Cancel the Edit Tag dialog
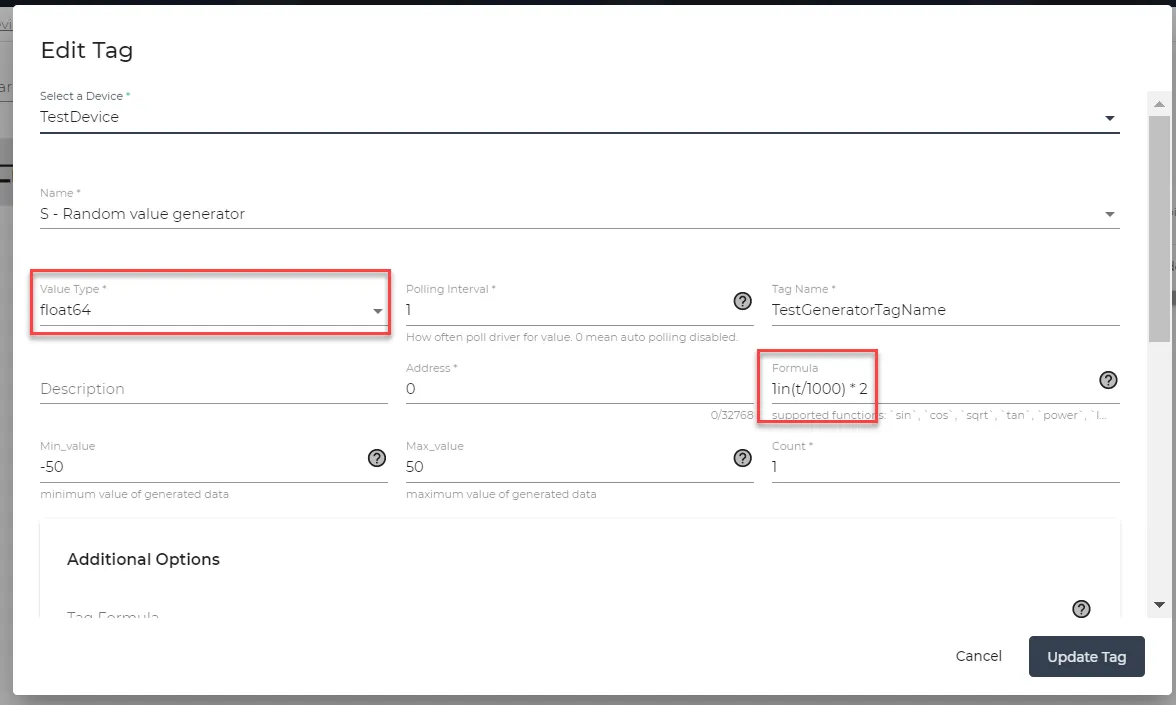Image resolution: width=1176 pixels, height=705 pixels. 979,656
